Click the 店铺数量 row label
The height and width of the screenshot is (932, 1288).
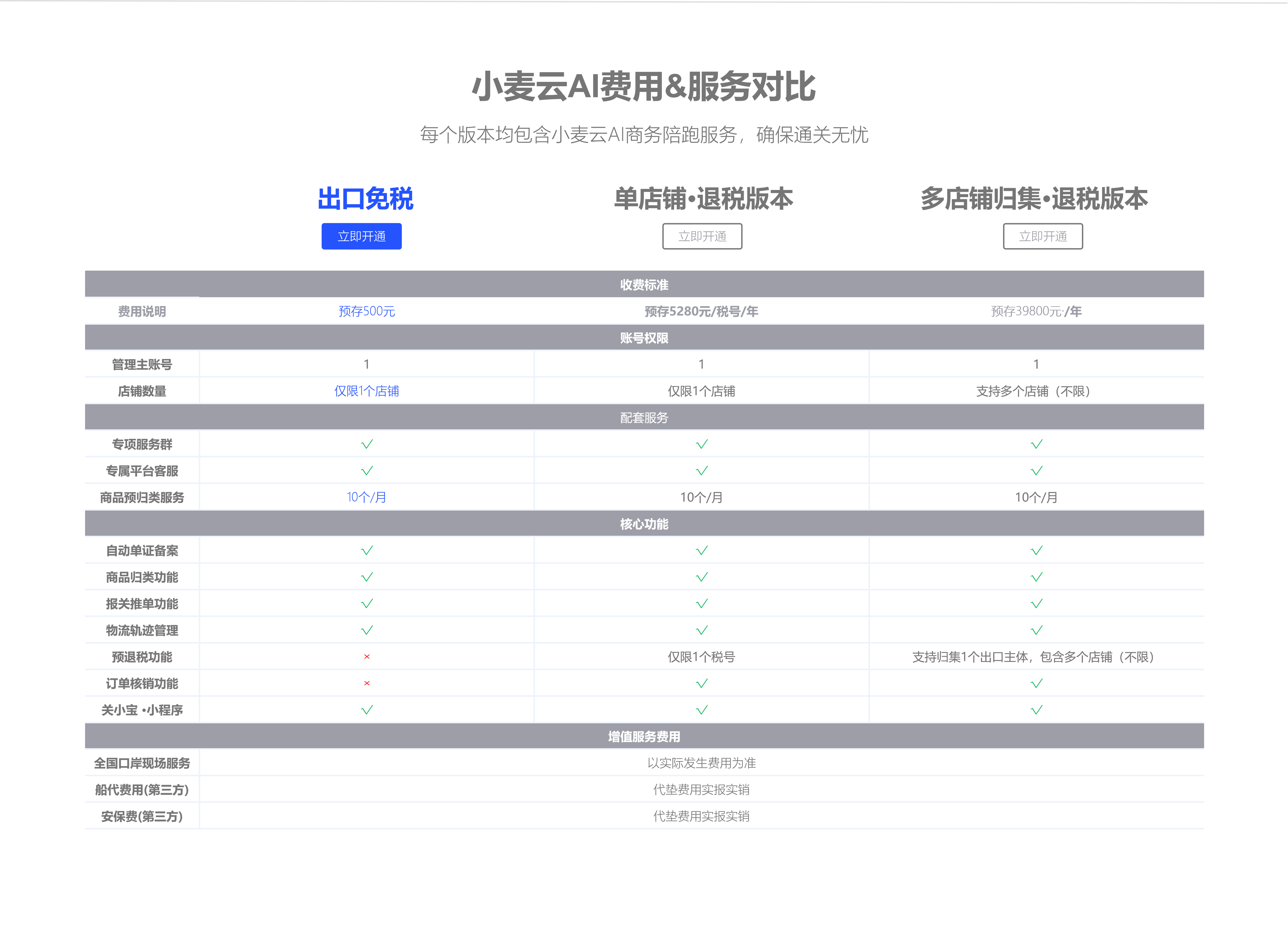point(142,391)
